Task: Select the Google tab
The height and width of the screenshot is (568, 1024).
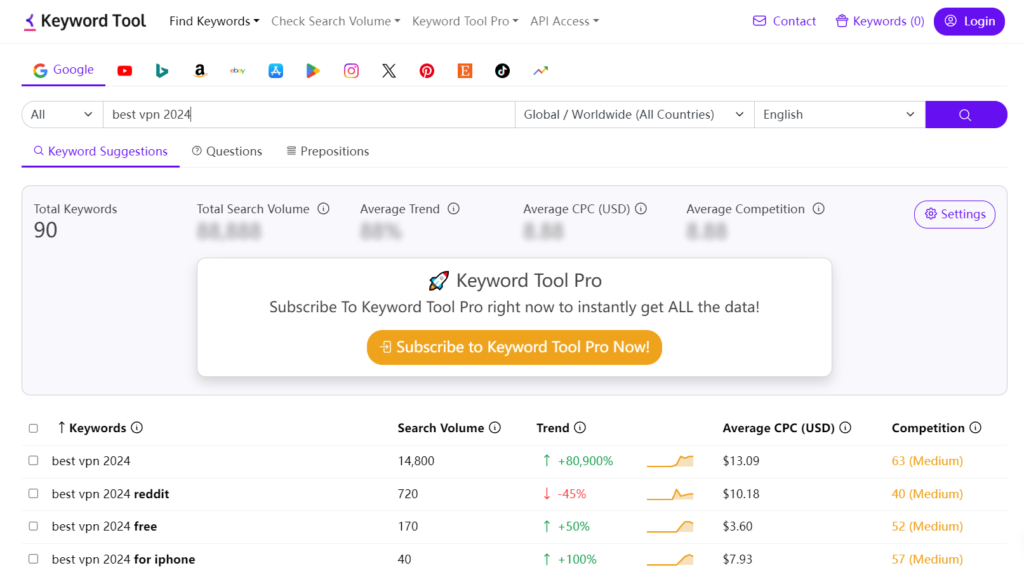Action: (x=63, y=70)
